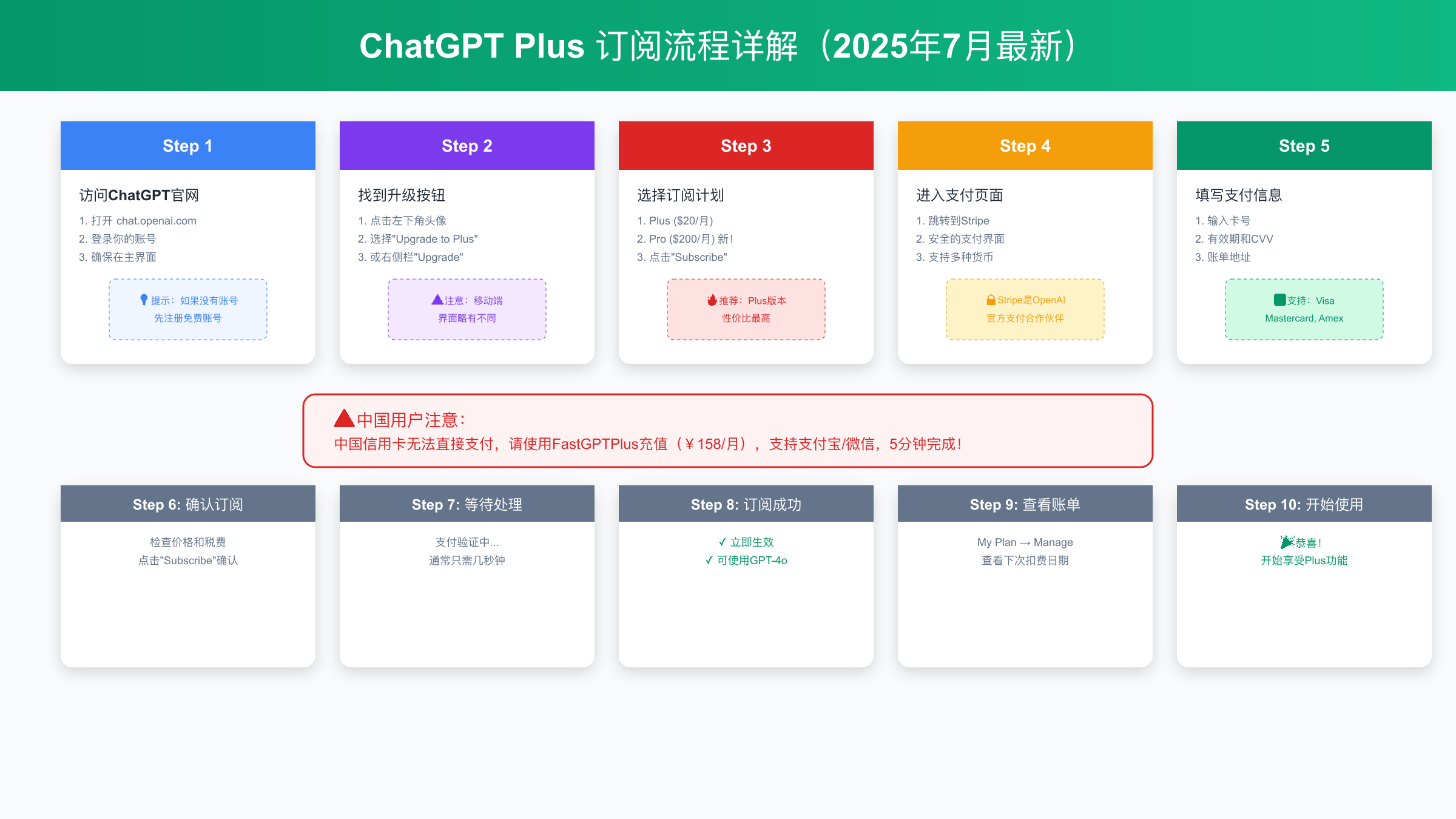
Task: Click the 点击左下角头像 line
Action: point(402,221)
